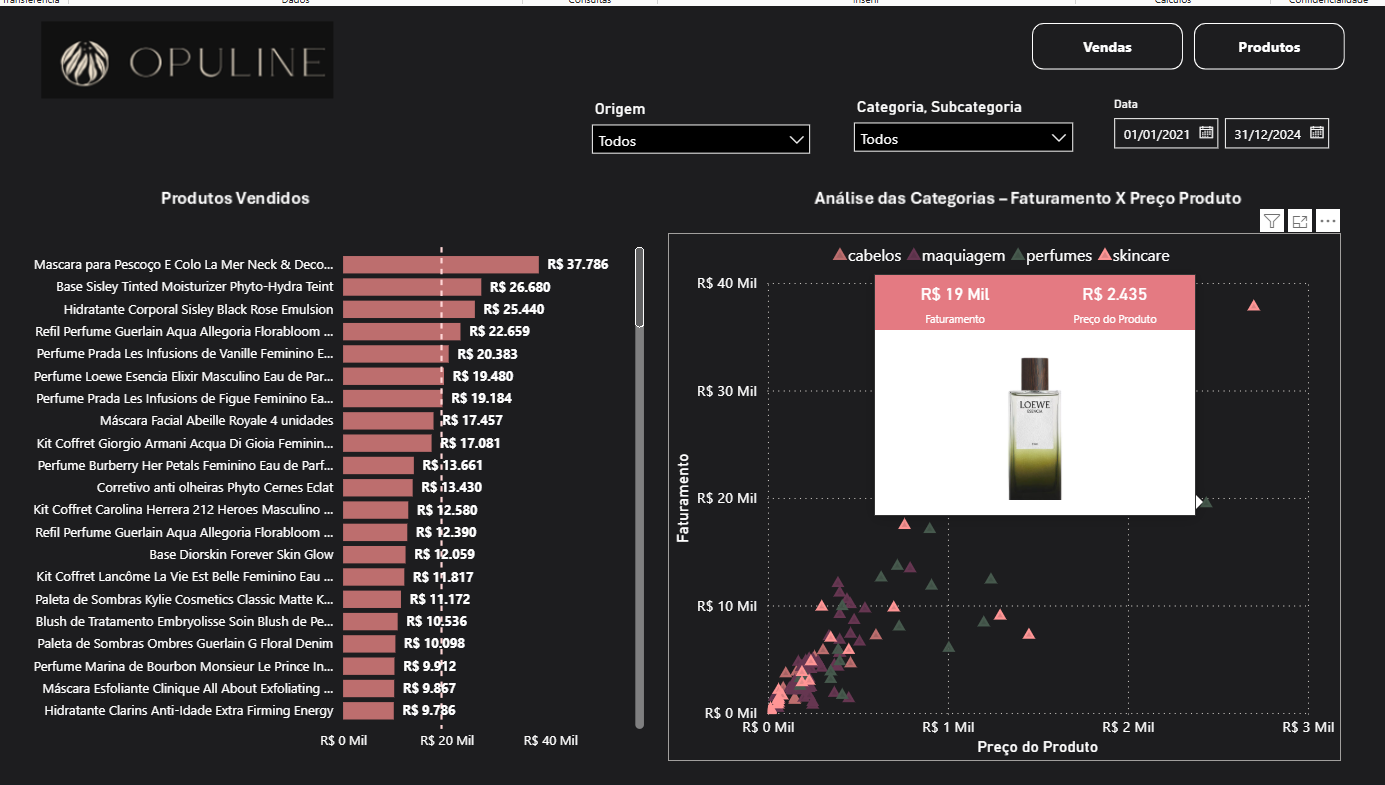The width and height of the screenshot is (1385, 785).
Task: Click the R$ 12.390 value label
Action: (445, 532)
